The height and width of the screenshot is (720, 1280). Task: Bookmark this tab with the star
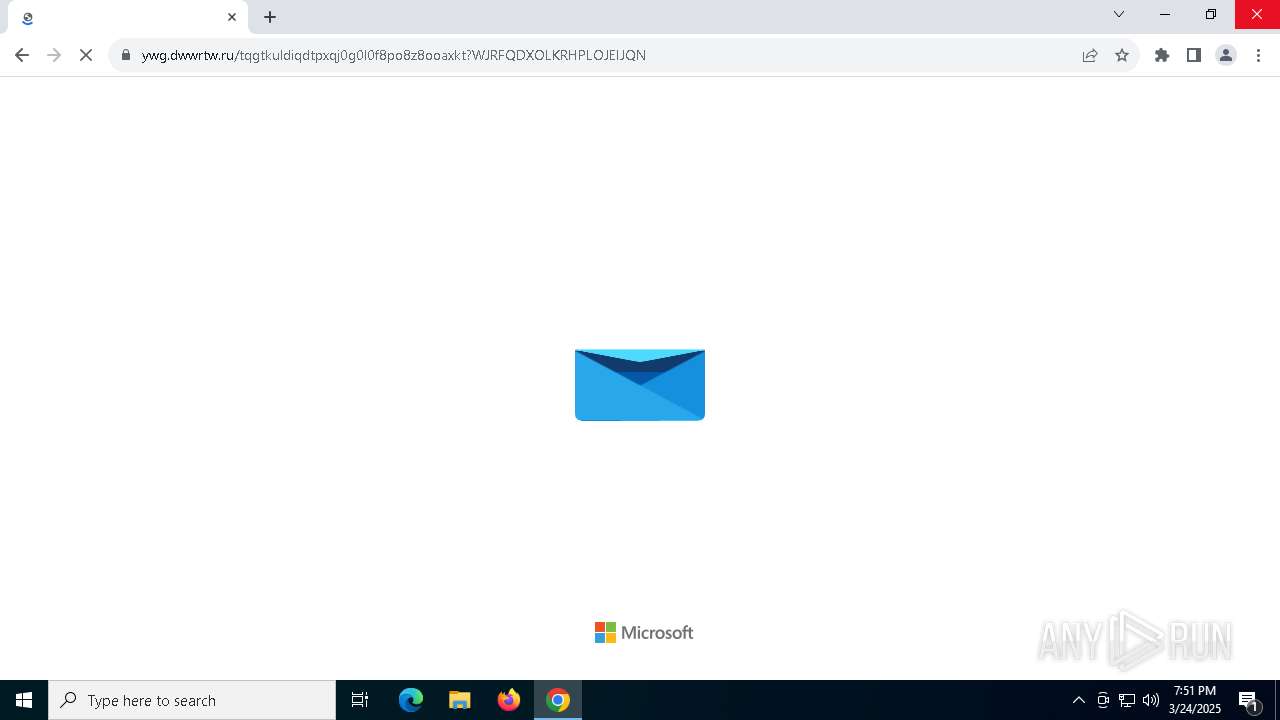[1122, 55]
